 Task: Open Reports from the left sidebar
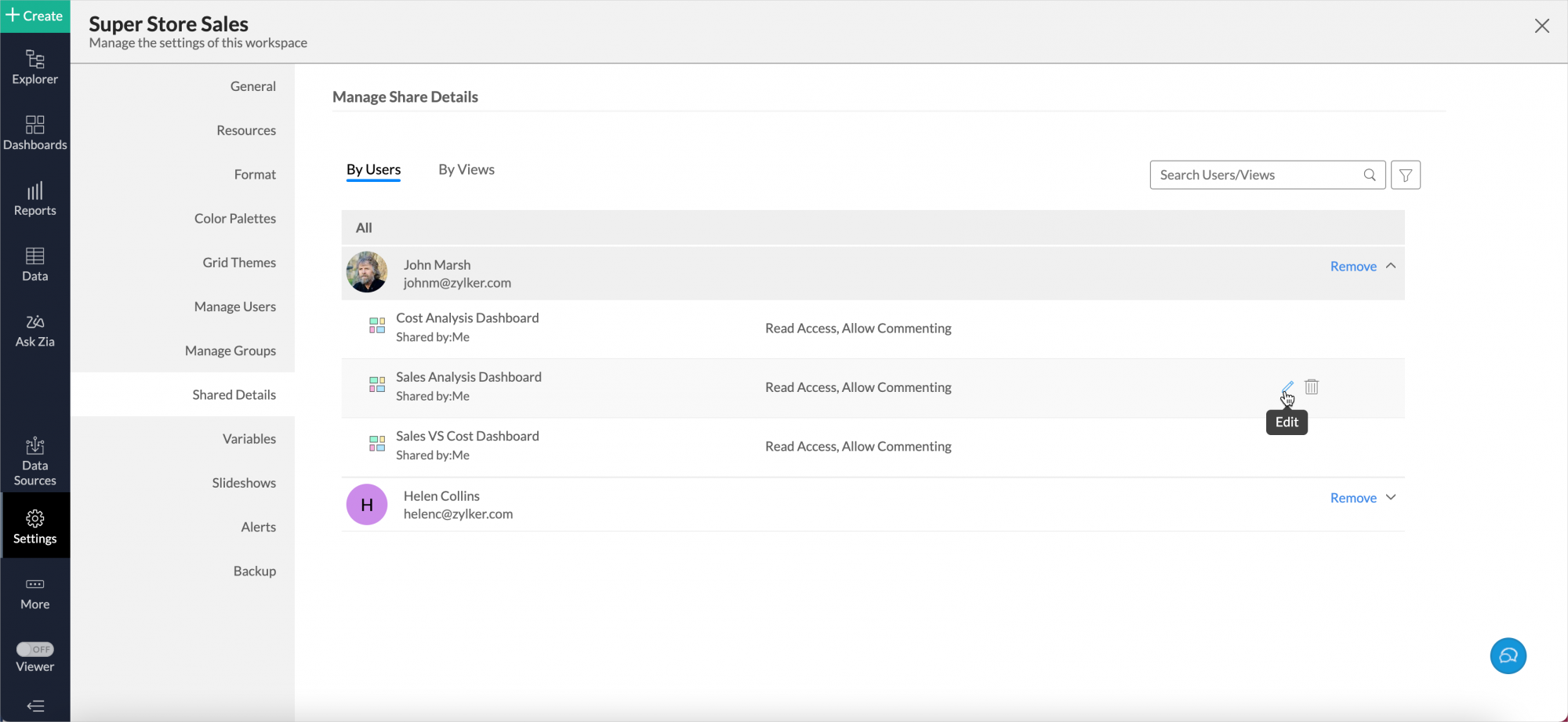point(34,198)
